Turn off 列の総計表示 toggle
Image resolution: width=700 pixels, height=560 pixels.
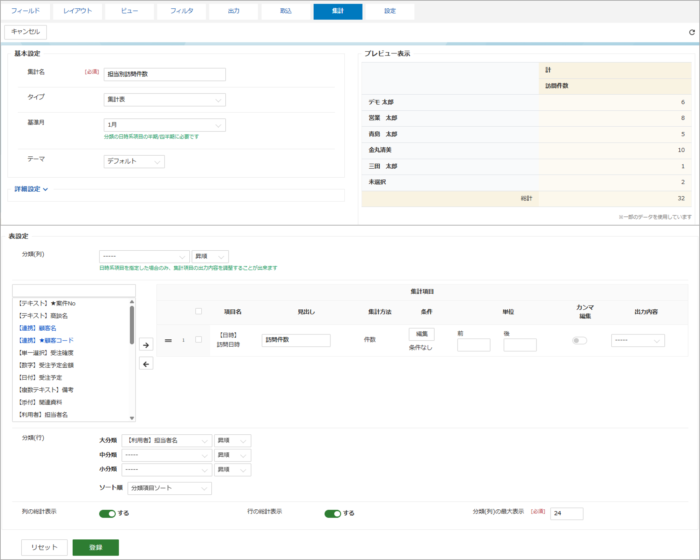107,514
